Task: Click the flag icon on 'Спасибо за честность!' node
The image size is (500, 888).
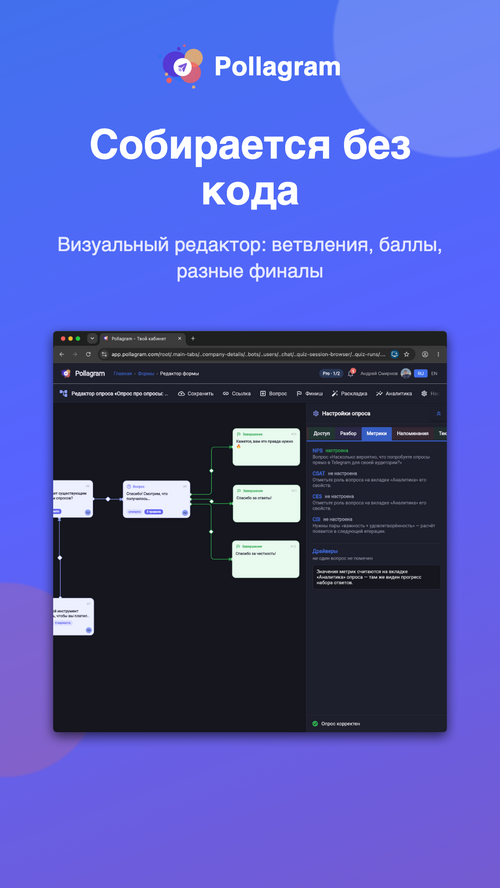Action: click(238, 547)
